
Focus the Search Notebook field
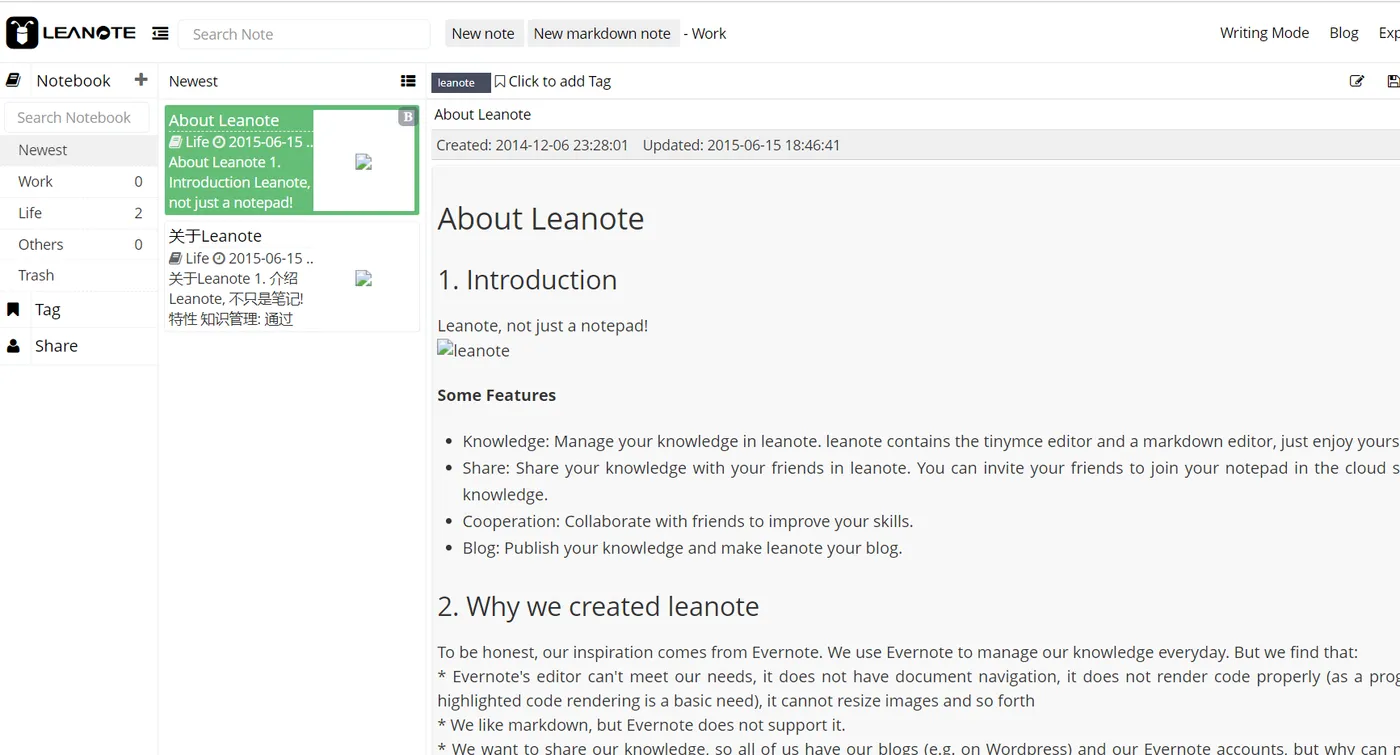pos(76,118)
